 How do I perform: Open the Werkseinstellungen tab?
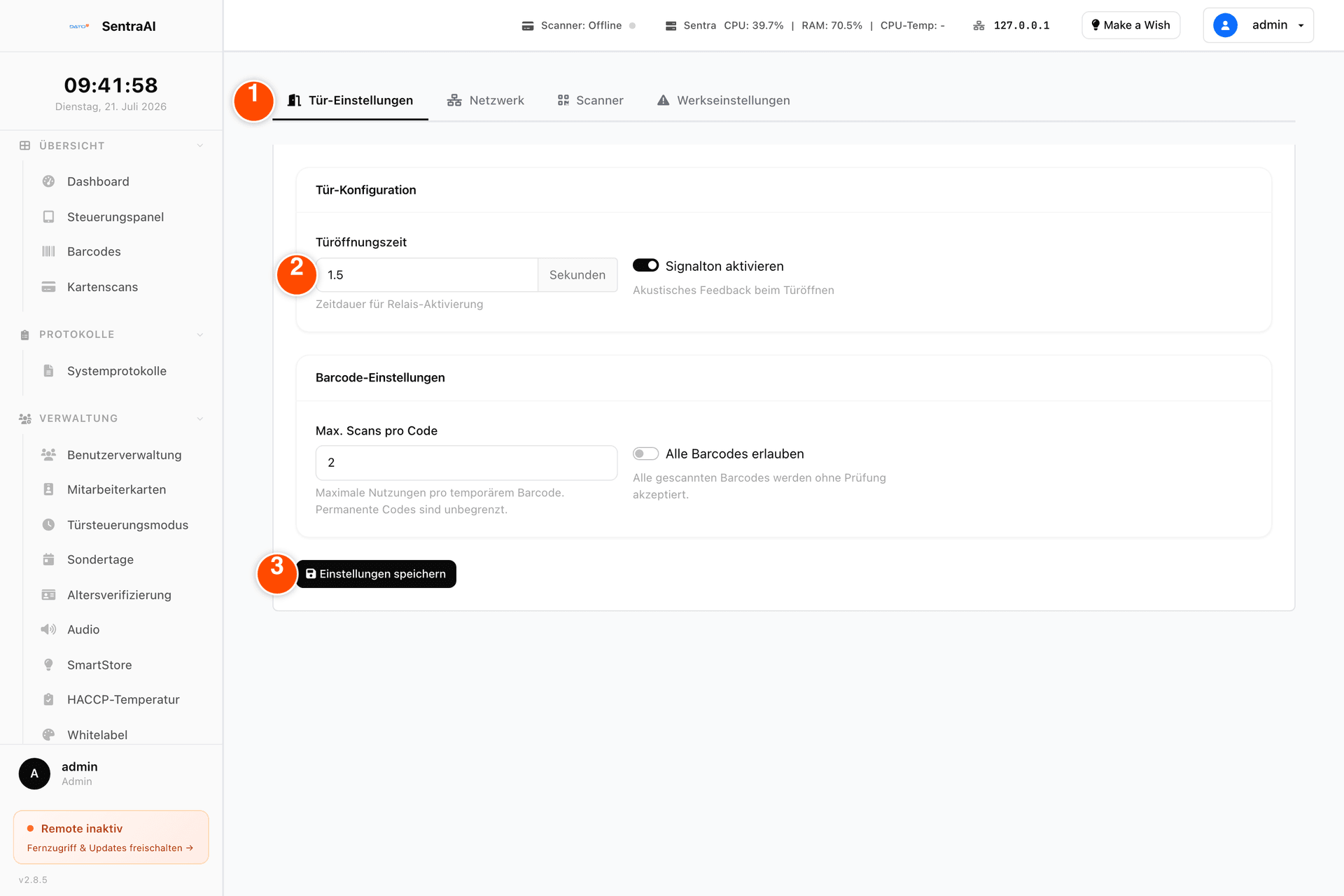coord(723,100)
